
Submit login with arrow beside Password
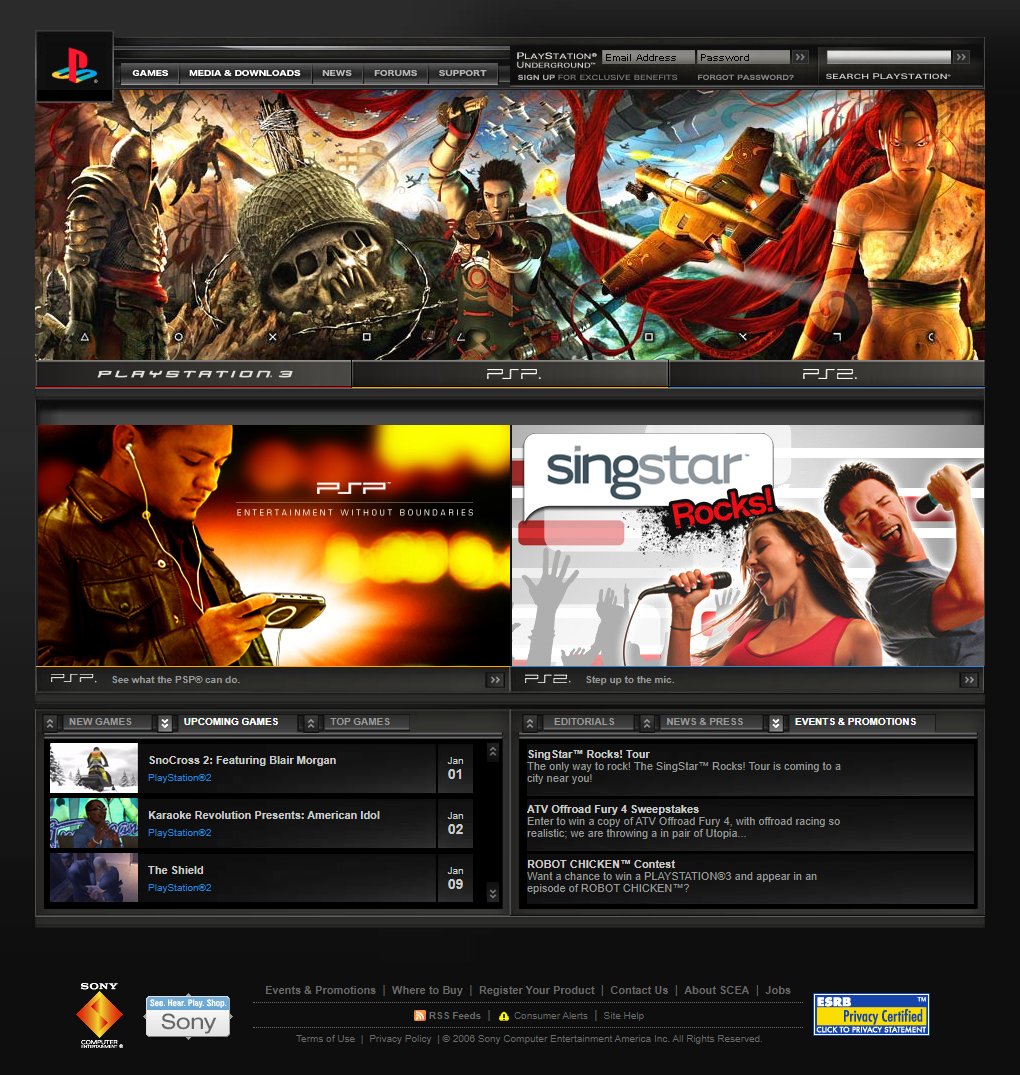[x=800, y=58]
